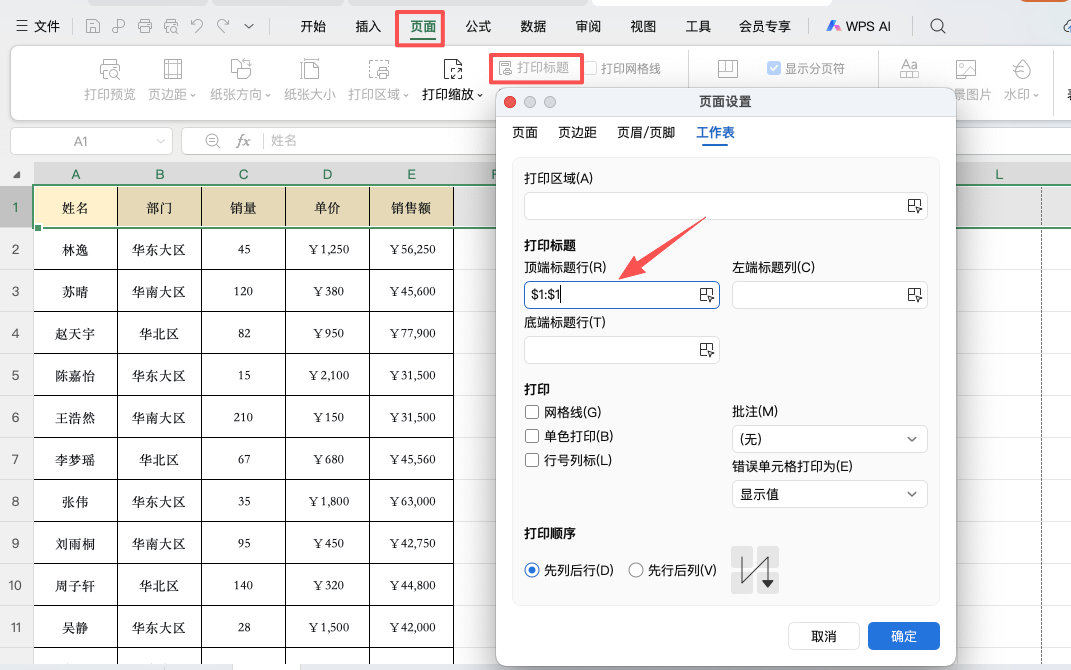Click the undo arrow icon
This screenshot has width=1071, height=670.
(x=197, y=26)
